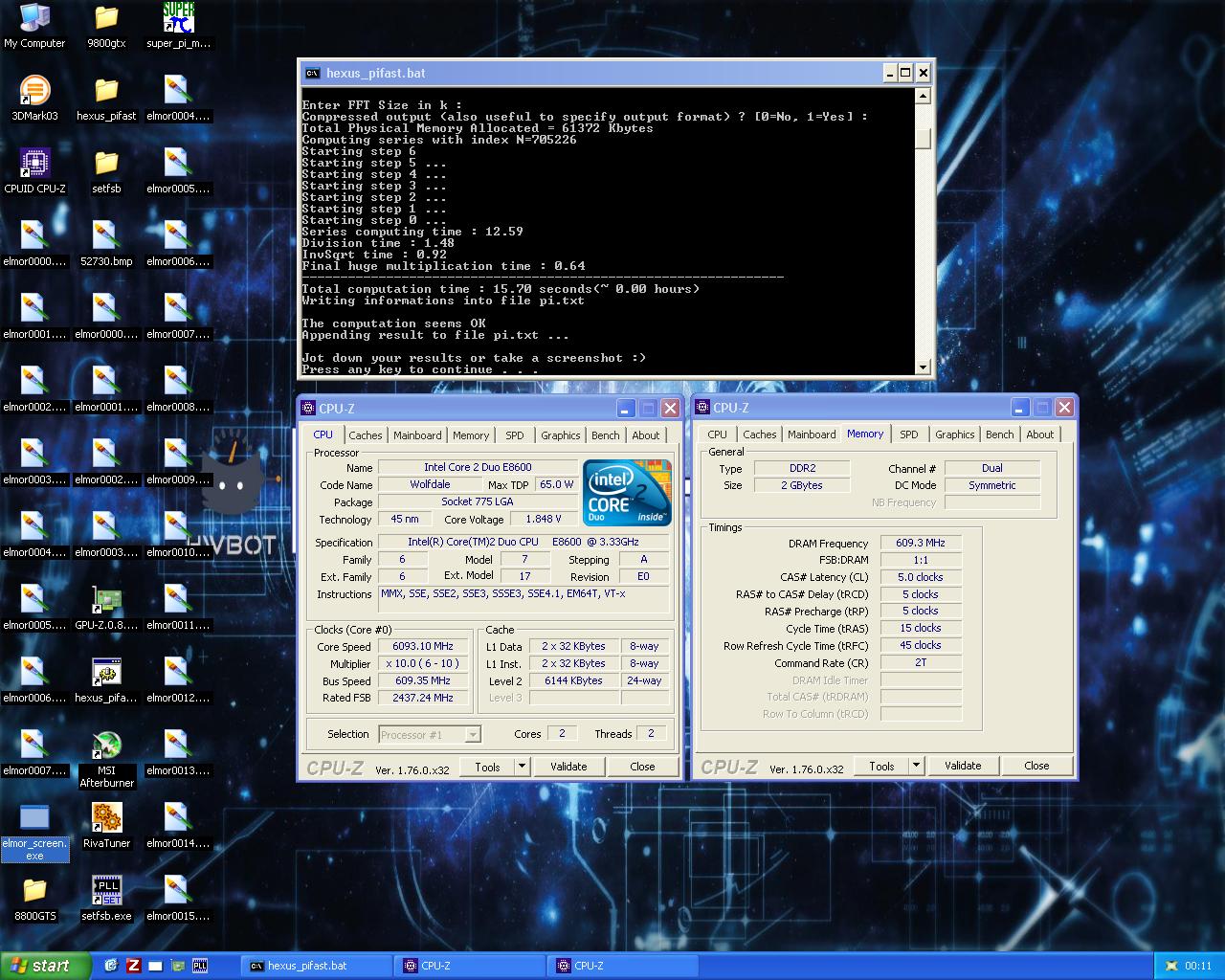Open the My Computer desktop icon

pyautogui.click(x=34, y=26)
